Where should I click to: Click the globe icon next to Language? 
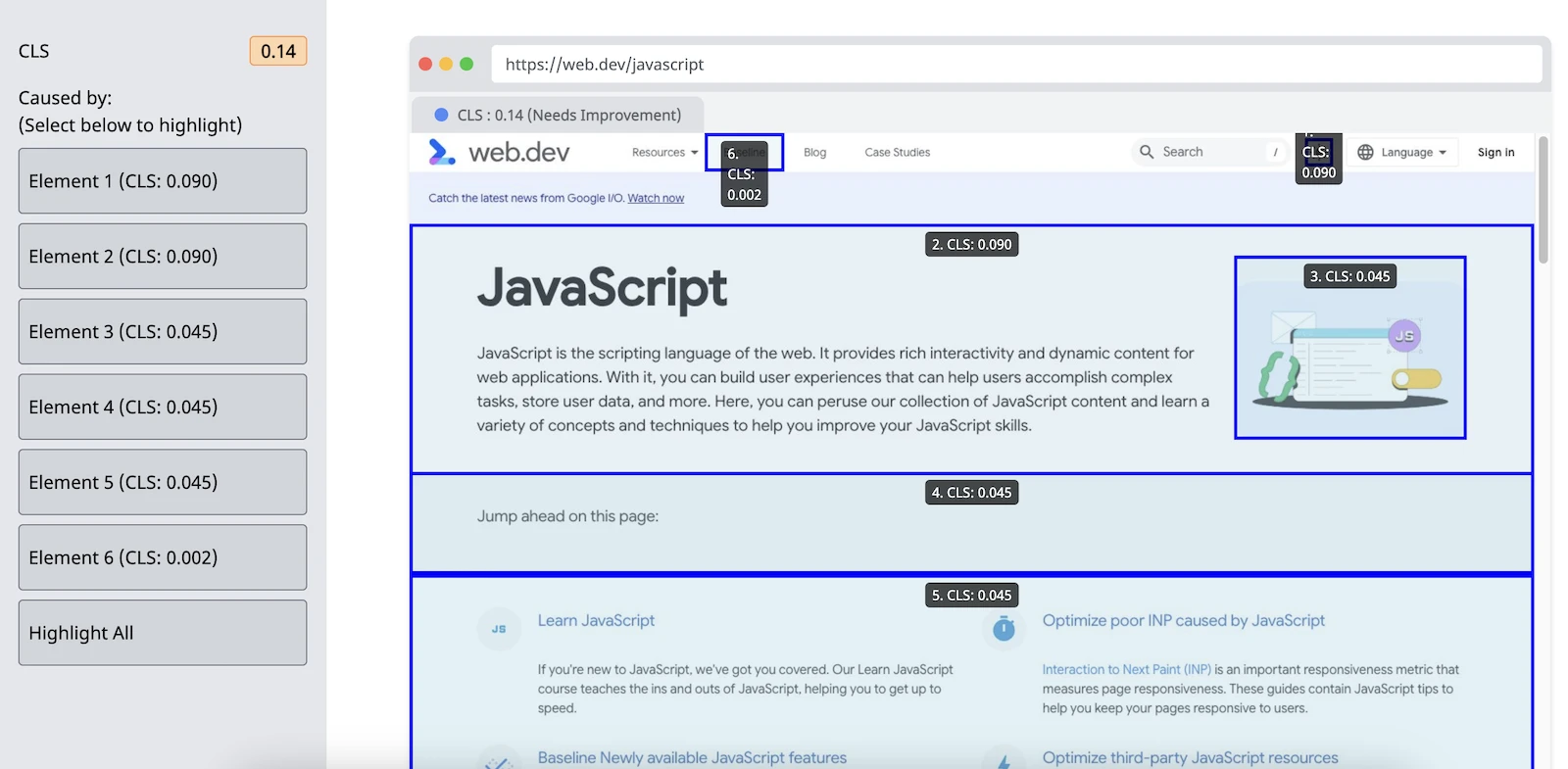click(1365, 152)
